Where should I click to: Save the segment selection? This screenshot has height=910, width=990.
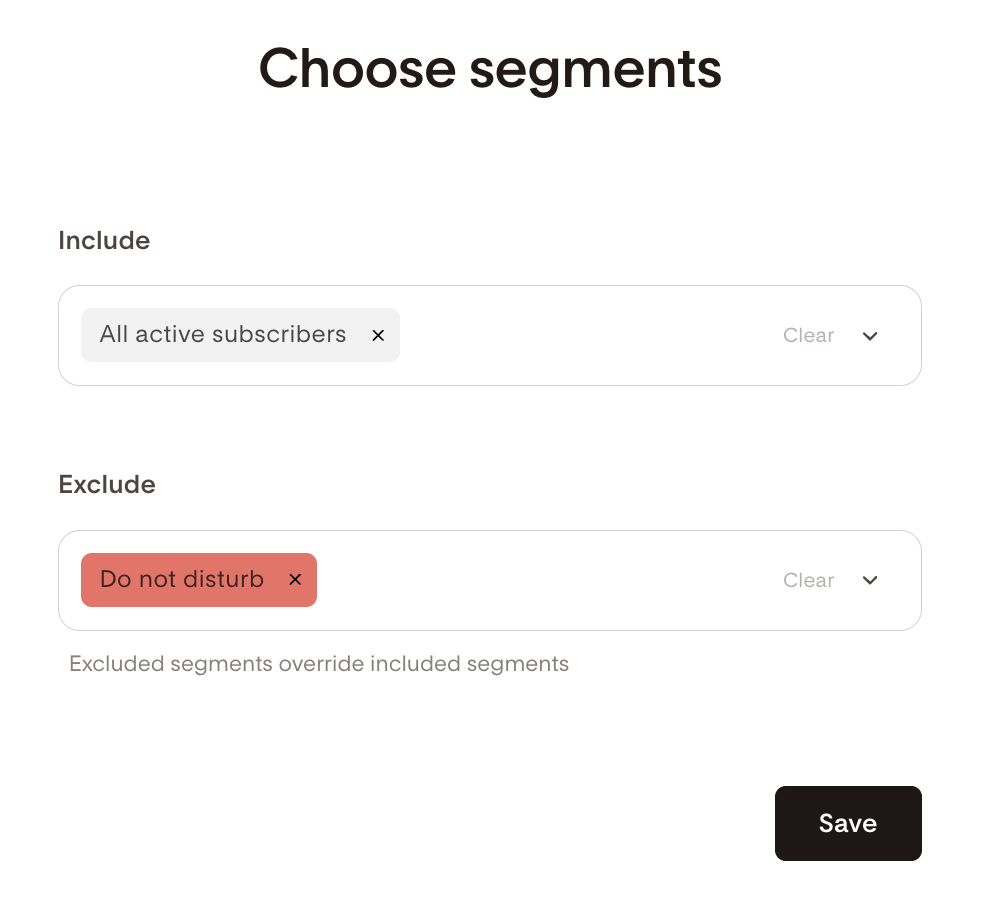pos(847,823)
